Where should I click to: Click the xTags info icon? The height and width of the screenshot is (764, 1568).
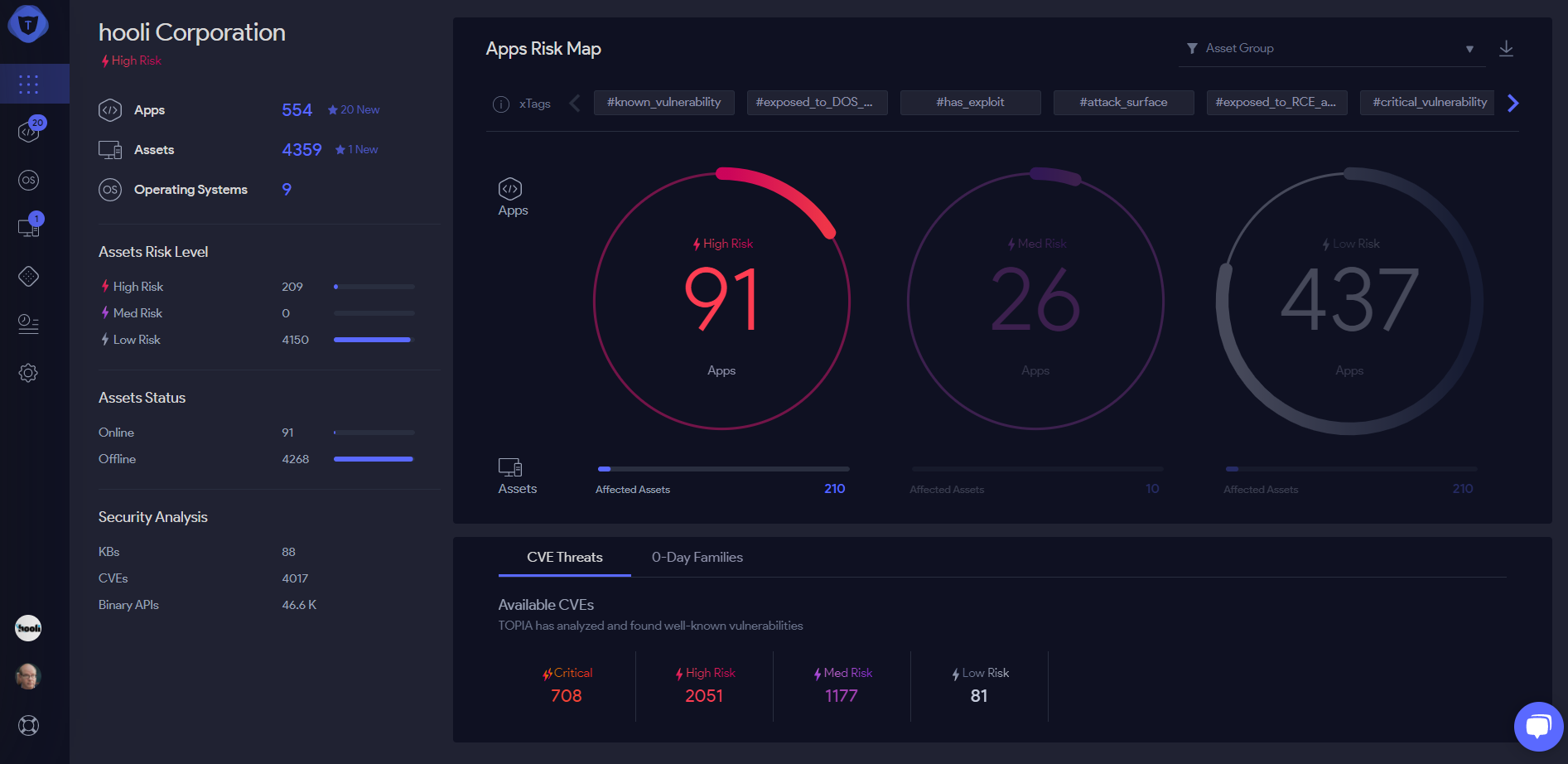pyautogui.click(x=500, y=104)
